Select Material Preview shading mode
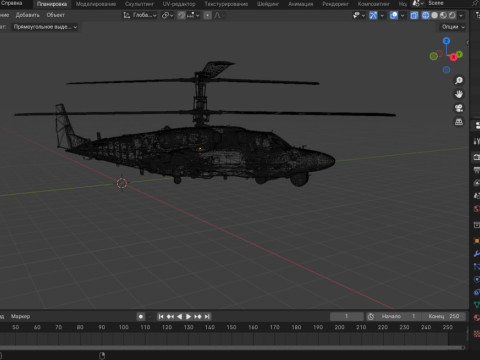The width and height of the screenshot is (480, 360). point(443,15)
